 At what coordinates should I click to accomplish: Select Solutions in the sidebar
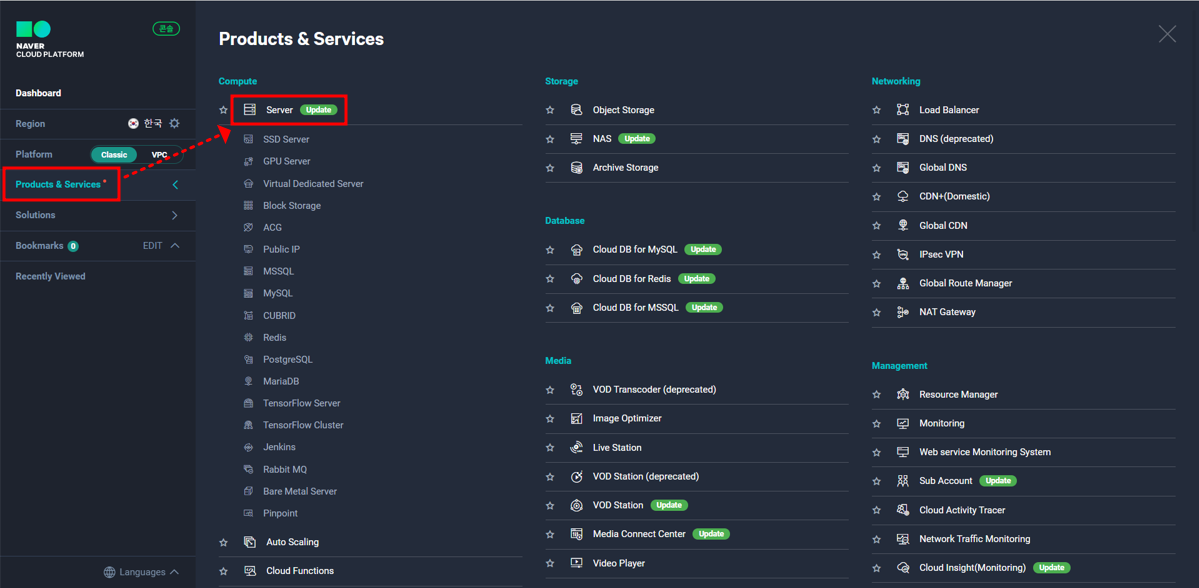(35, 215)
